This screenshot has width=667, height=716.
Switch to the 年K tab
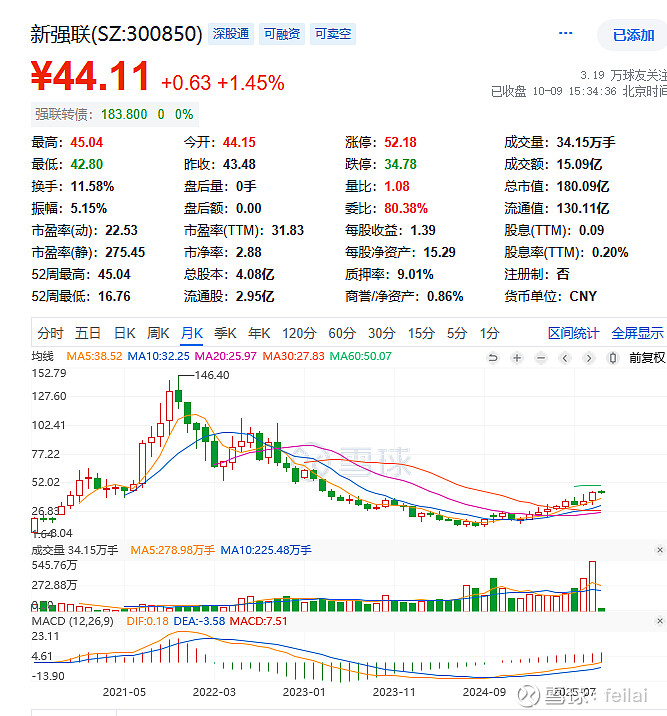click(x=259, y=333)
